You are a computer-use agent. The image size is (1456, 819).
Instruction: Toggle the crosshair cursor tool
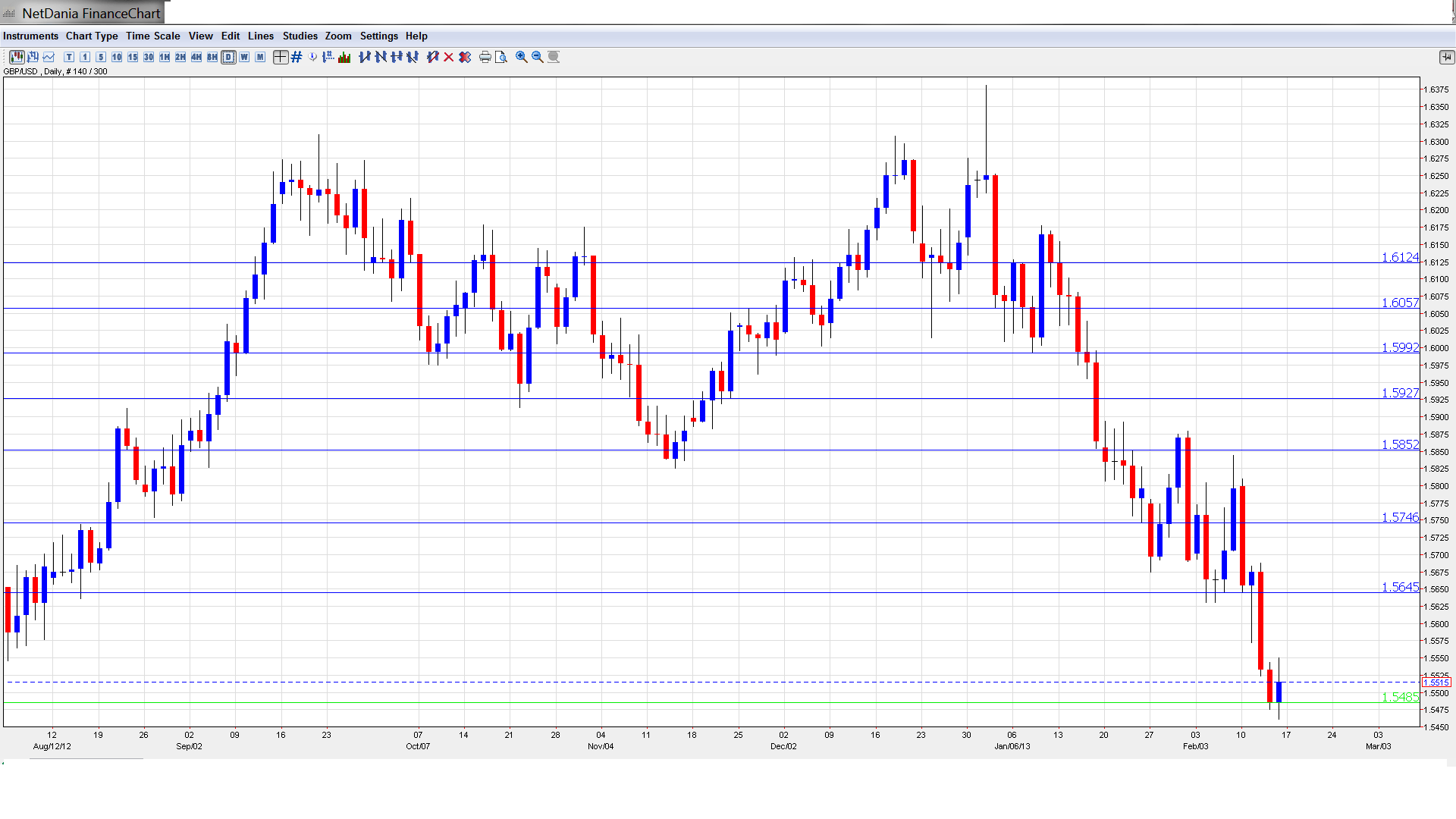281,57
